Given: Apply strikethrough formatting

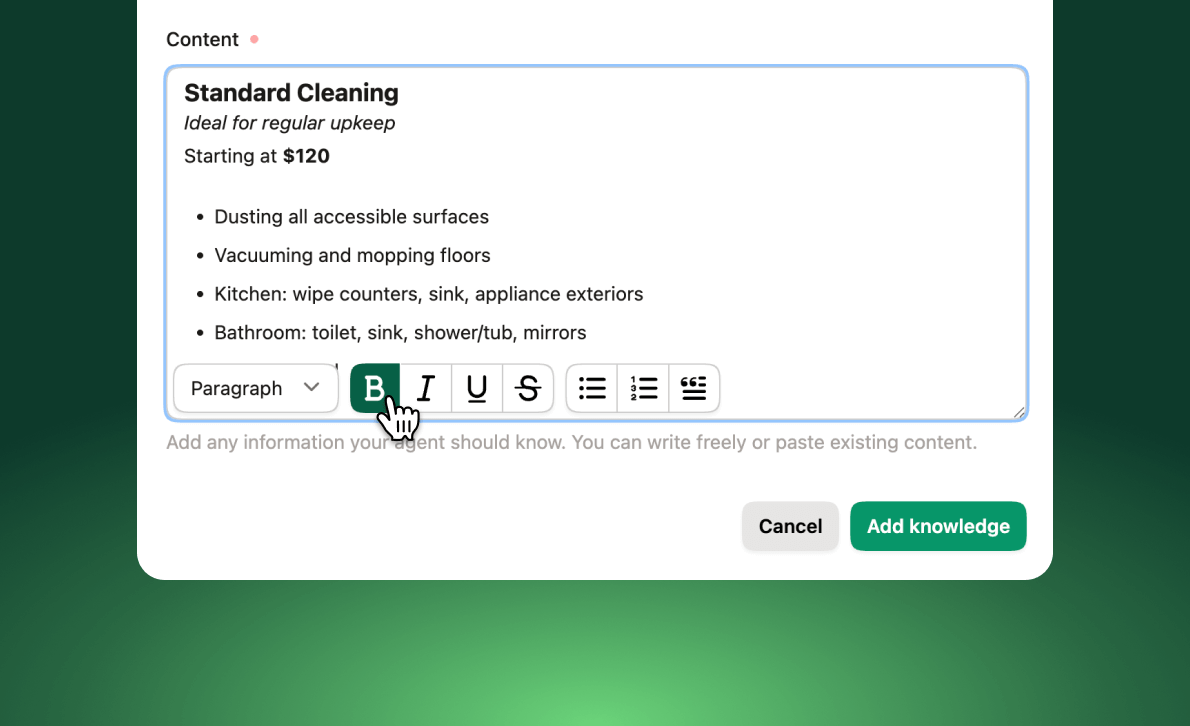Looking at the screenshot, I should [528, 388].
